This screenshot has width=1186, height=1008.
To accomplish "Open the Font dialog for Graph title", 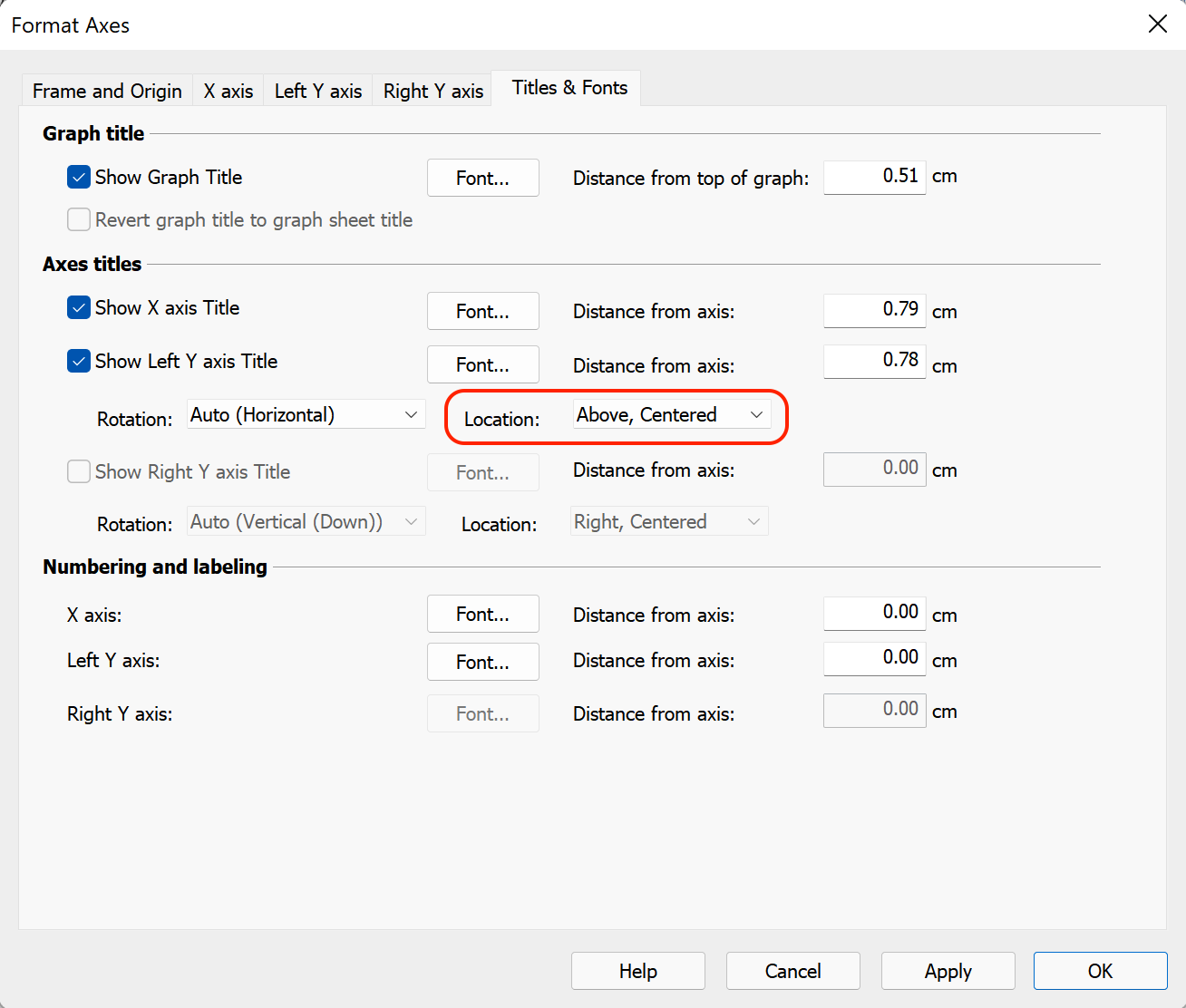I will pos(482,178).
